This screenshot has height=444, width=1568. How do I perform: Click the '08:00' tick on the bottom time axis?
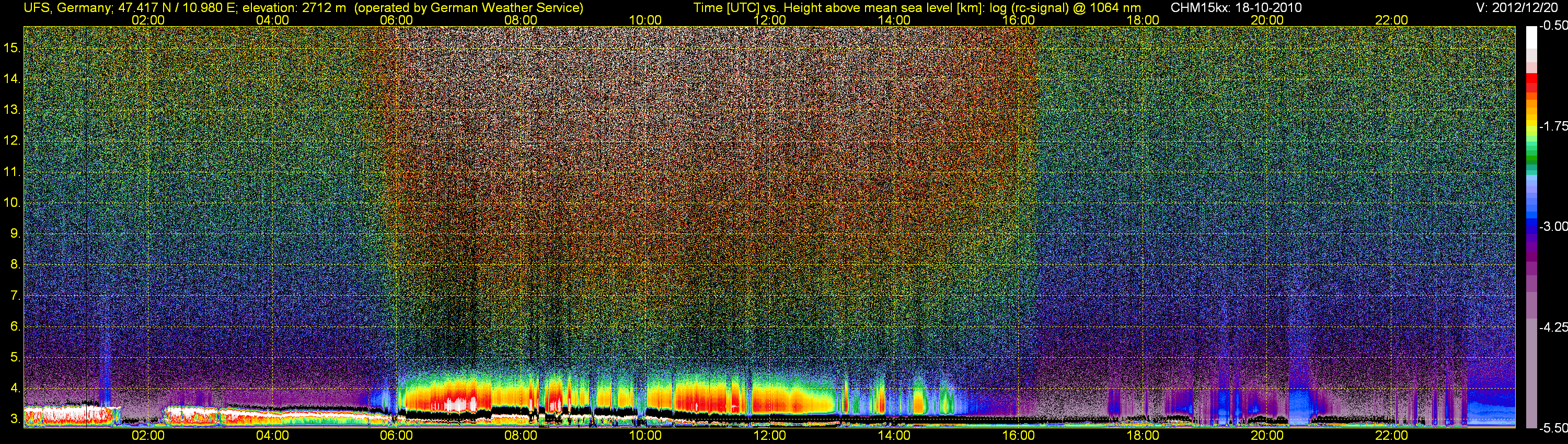click(x=521, y=436)
